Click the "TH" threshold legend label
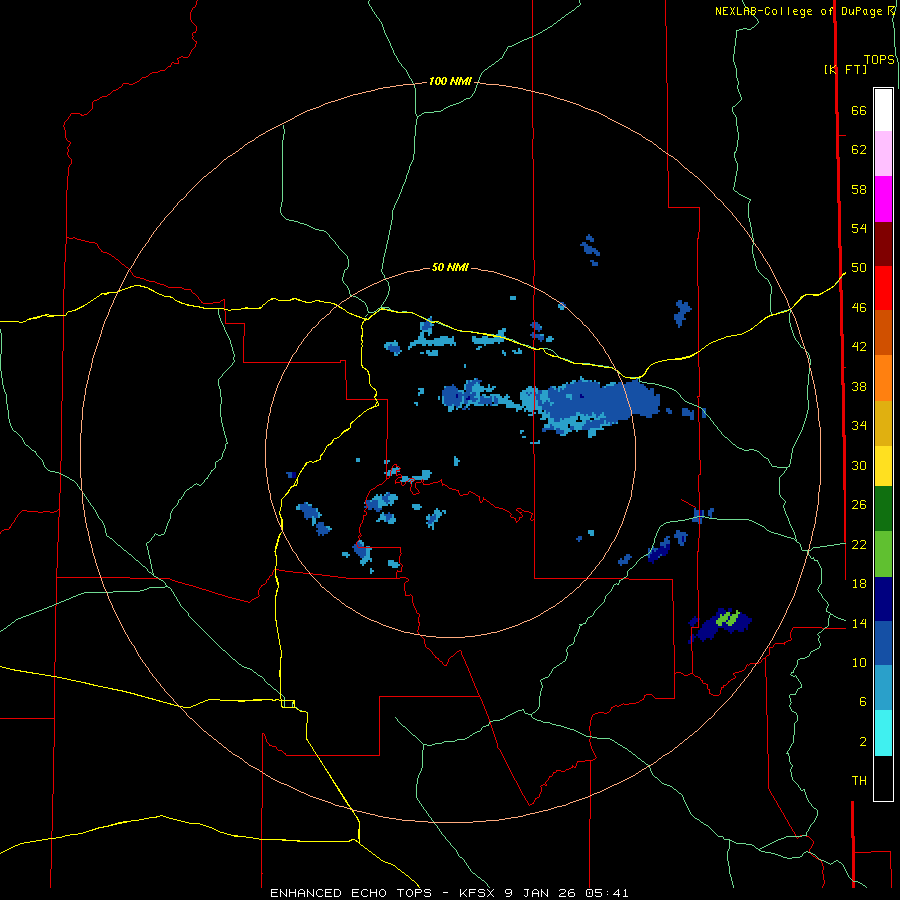Image resolution: width=900 pixels, height=900 pixels. pos(859,780)
